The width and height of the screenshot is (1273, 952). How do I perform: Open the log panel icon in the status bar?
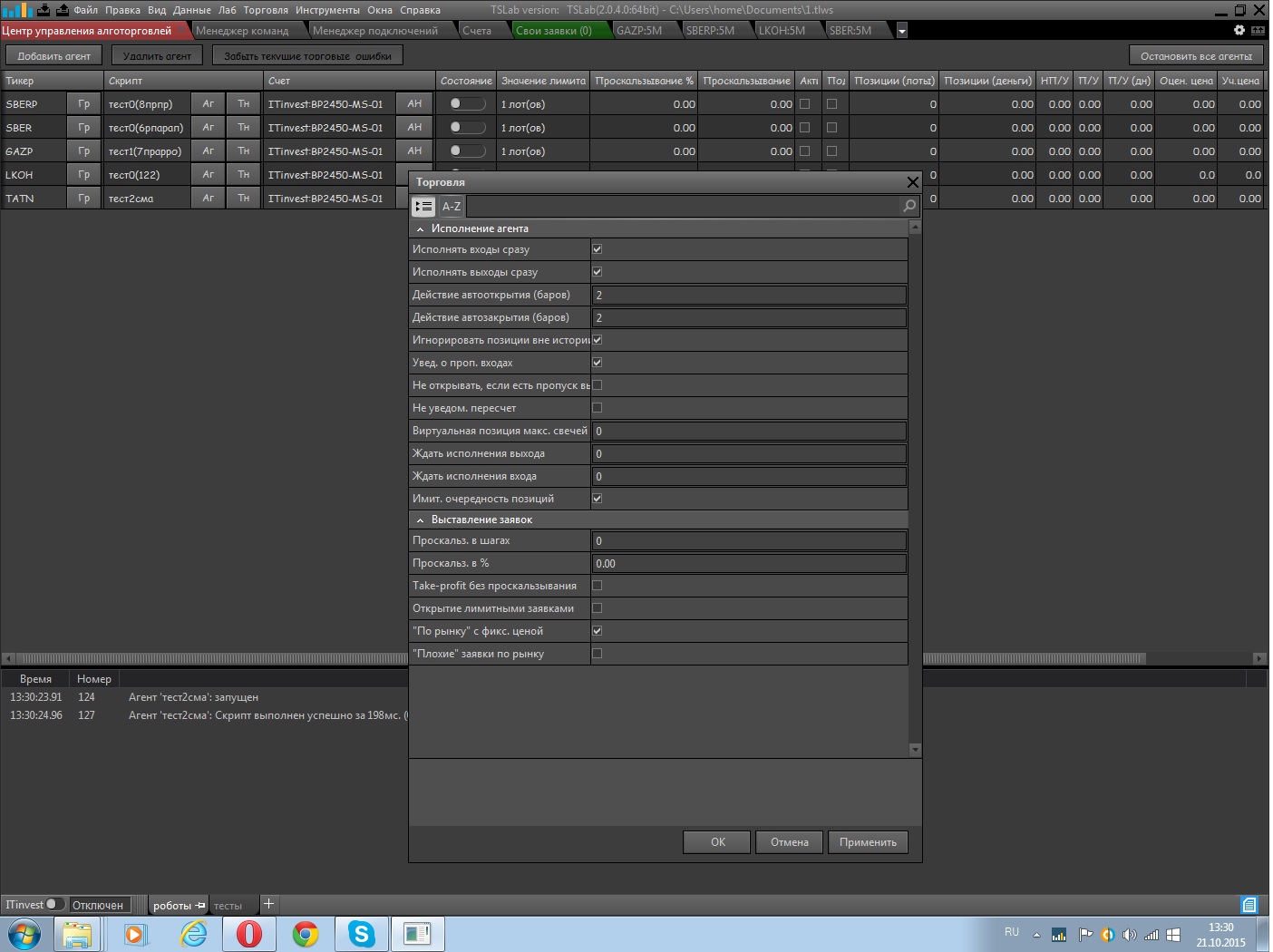coord(1249,904)
